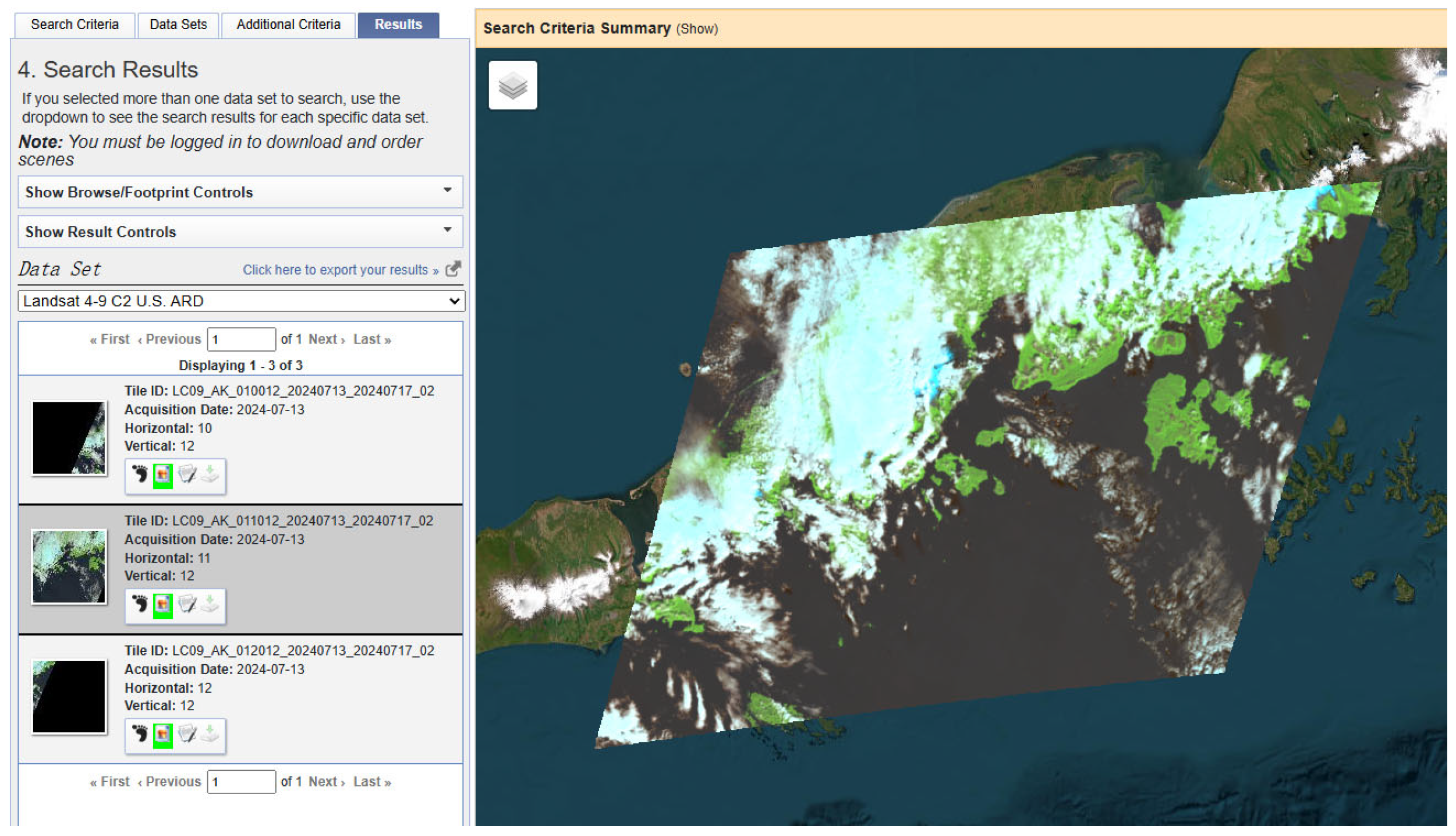Select the footprint icon on the third result
This screenshot has height=836, width=1456.
[139, 735]
